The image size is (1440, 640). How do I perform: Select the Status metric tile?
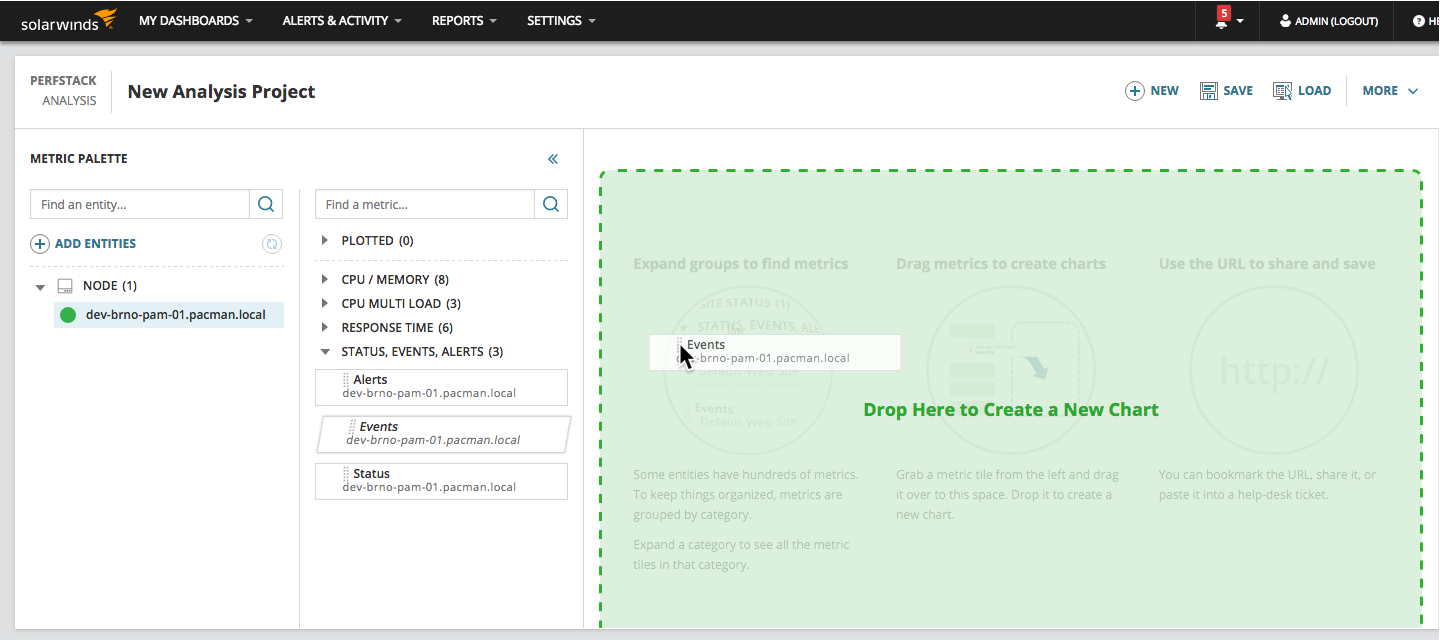(x=441, y=481)
